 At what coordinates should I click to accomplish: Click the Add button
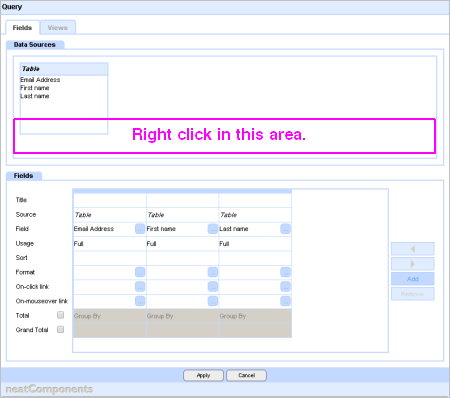pos(413,279)
